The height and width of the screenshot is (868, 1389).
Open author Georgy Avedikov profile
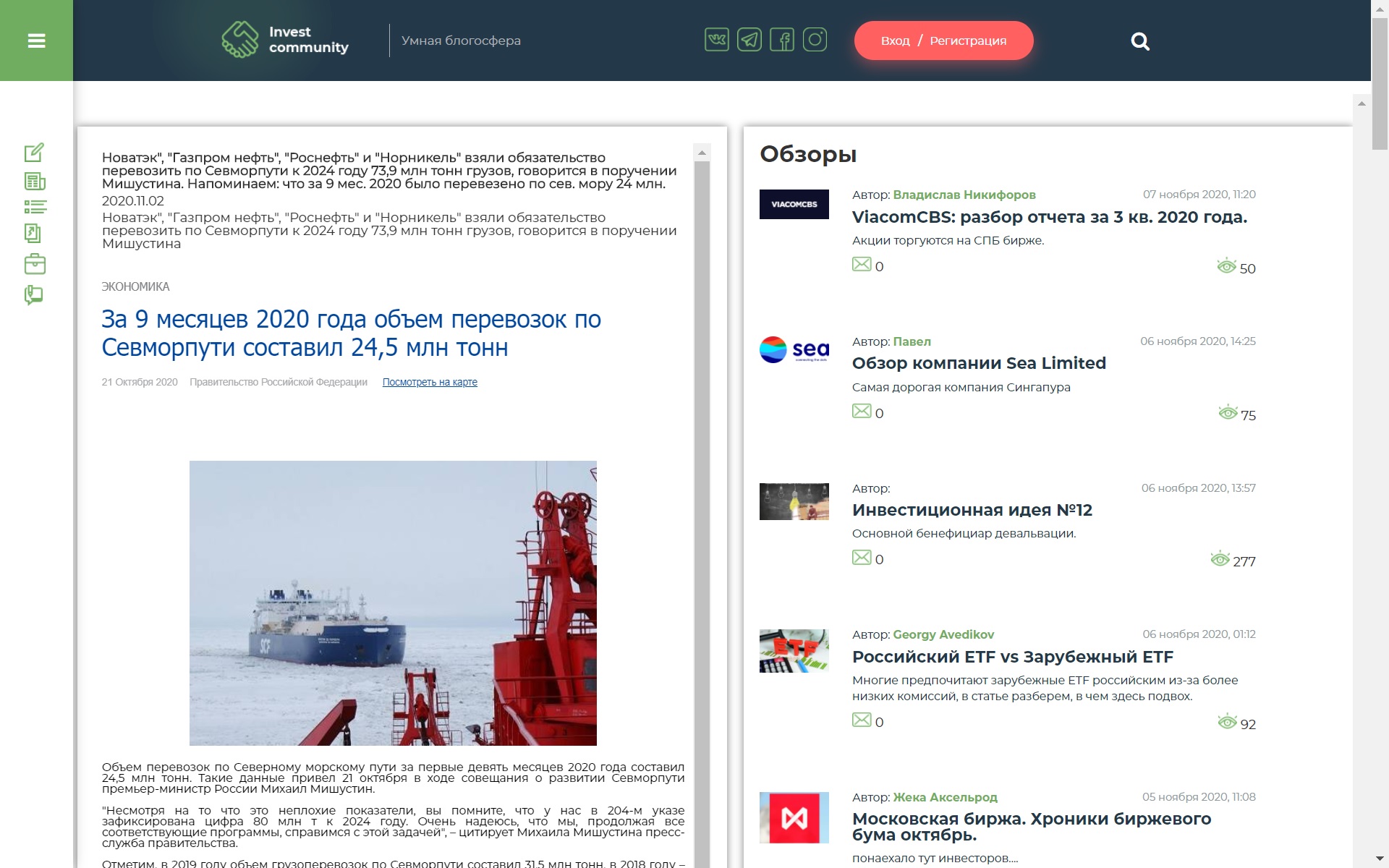coord(943,634)
